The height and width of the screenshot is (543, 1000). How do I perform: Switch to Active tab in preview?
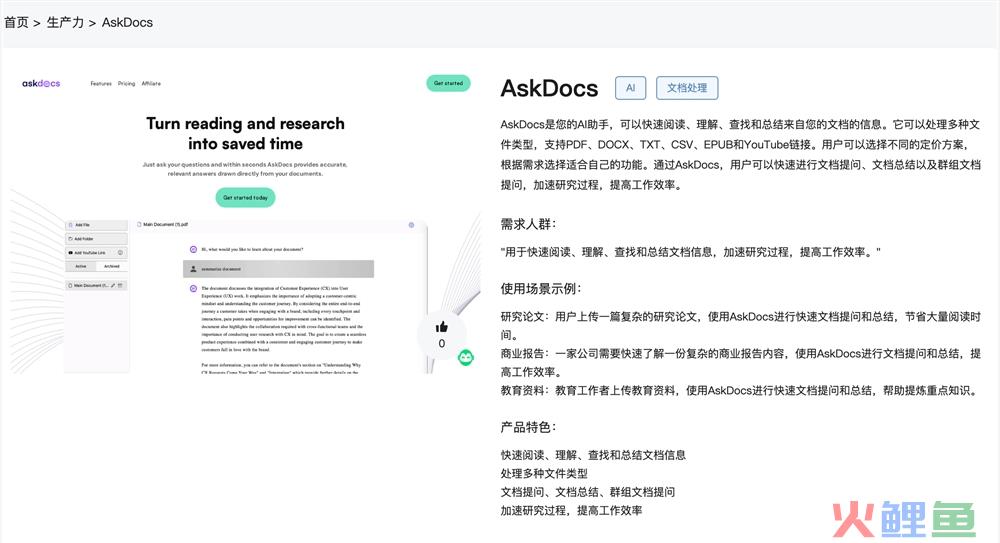tap(81, 266)
